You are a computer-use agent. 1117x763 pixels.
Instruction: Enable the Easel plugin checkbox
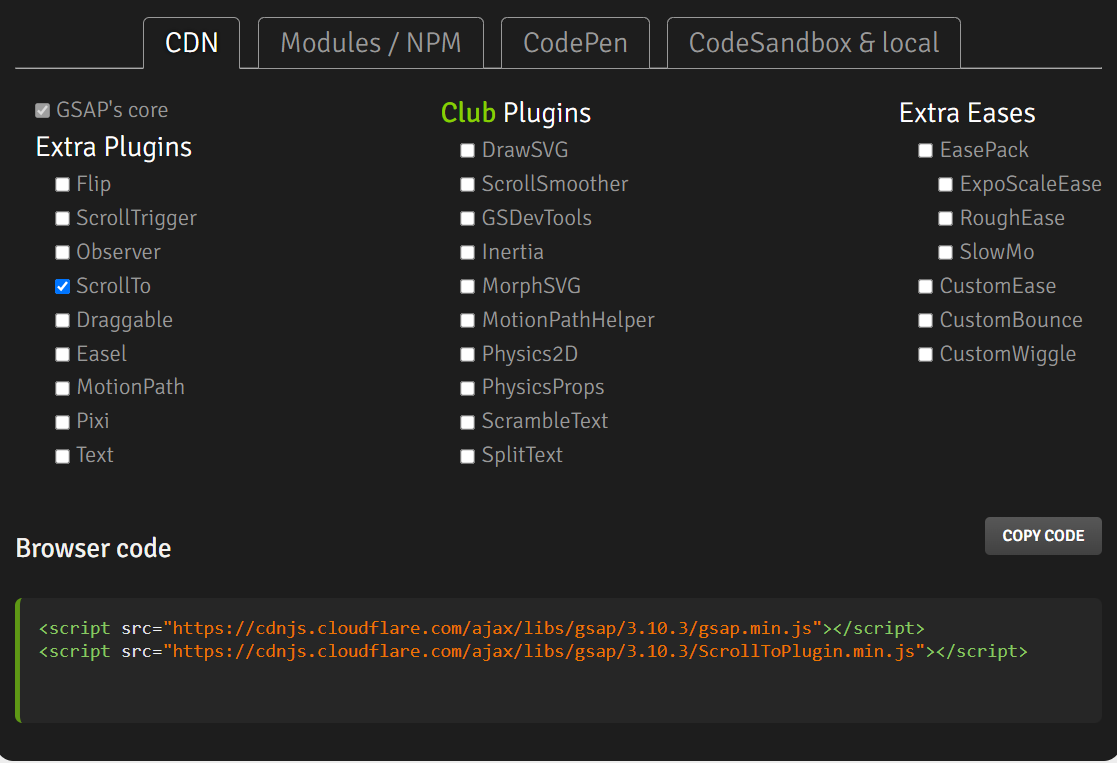point(63,354)
